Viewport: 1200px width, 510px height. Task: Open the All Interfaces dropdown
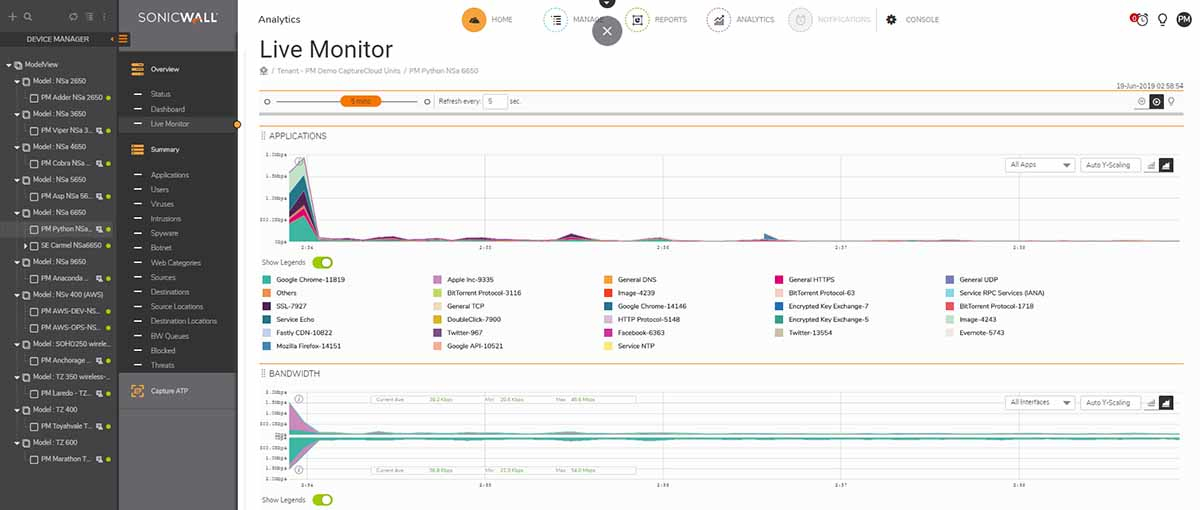click(1040, 402)
